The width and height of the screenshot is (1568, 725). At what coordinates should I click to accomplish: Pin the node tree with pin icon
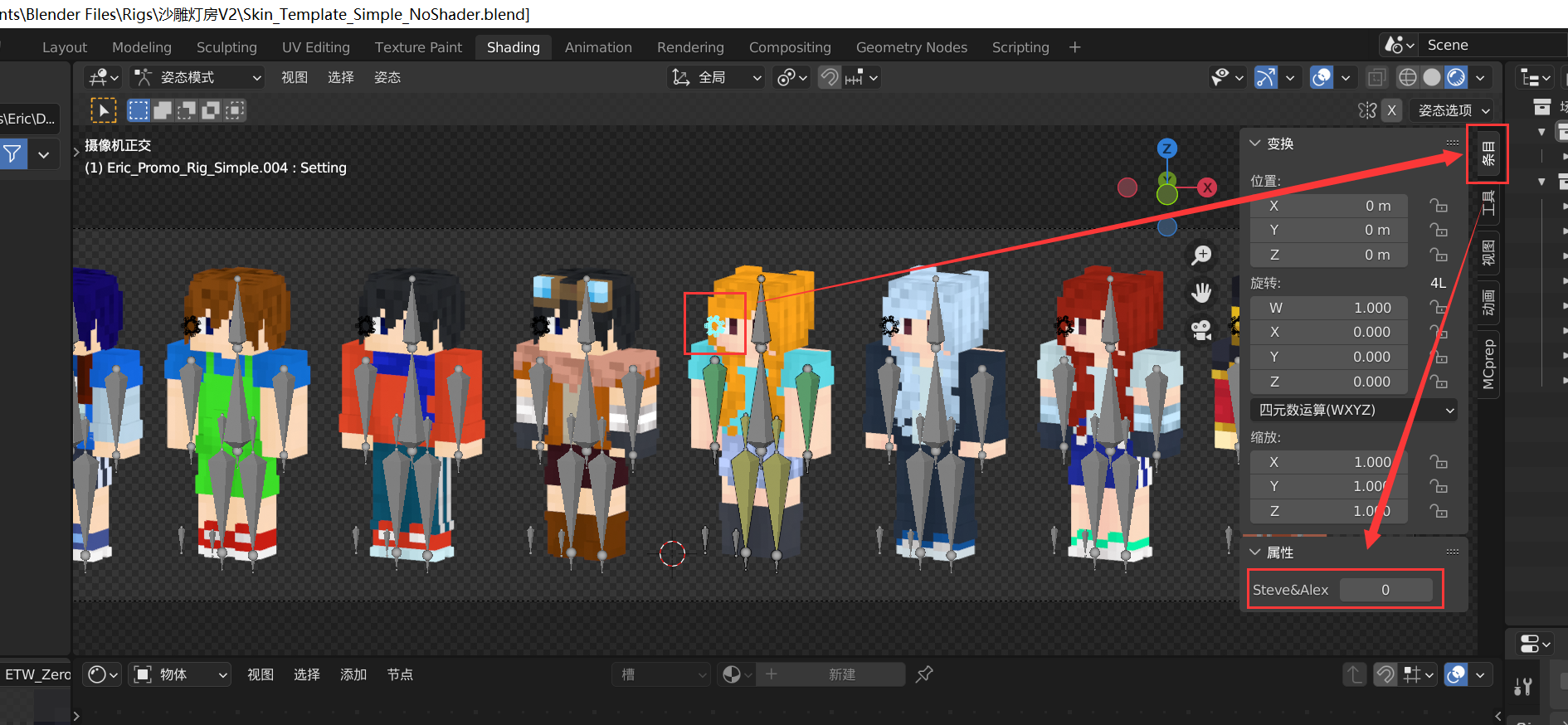[x=924, y=674]
